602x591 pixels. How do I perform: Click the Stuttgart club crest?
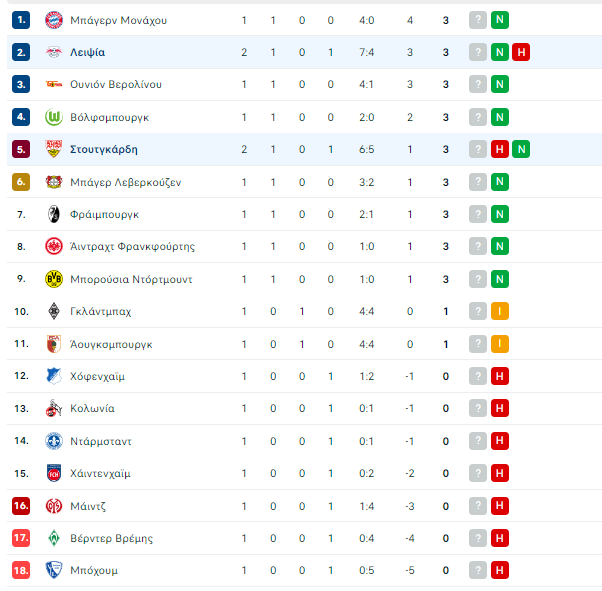click(54, 149)
